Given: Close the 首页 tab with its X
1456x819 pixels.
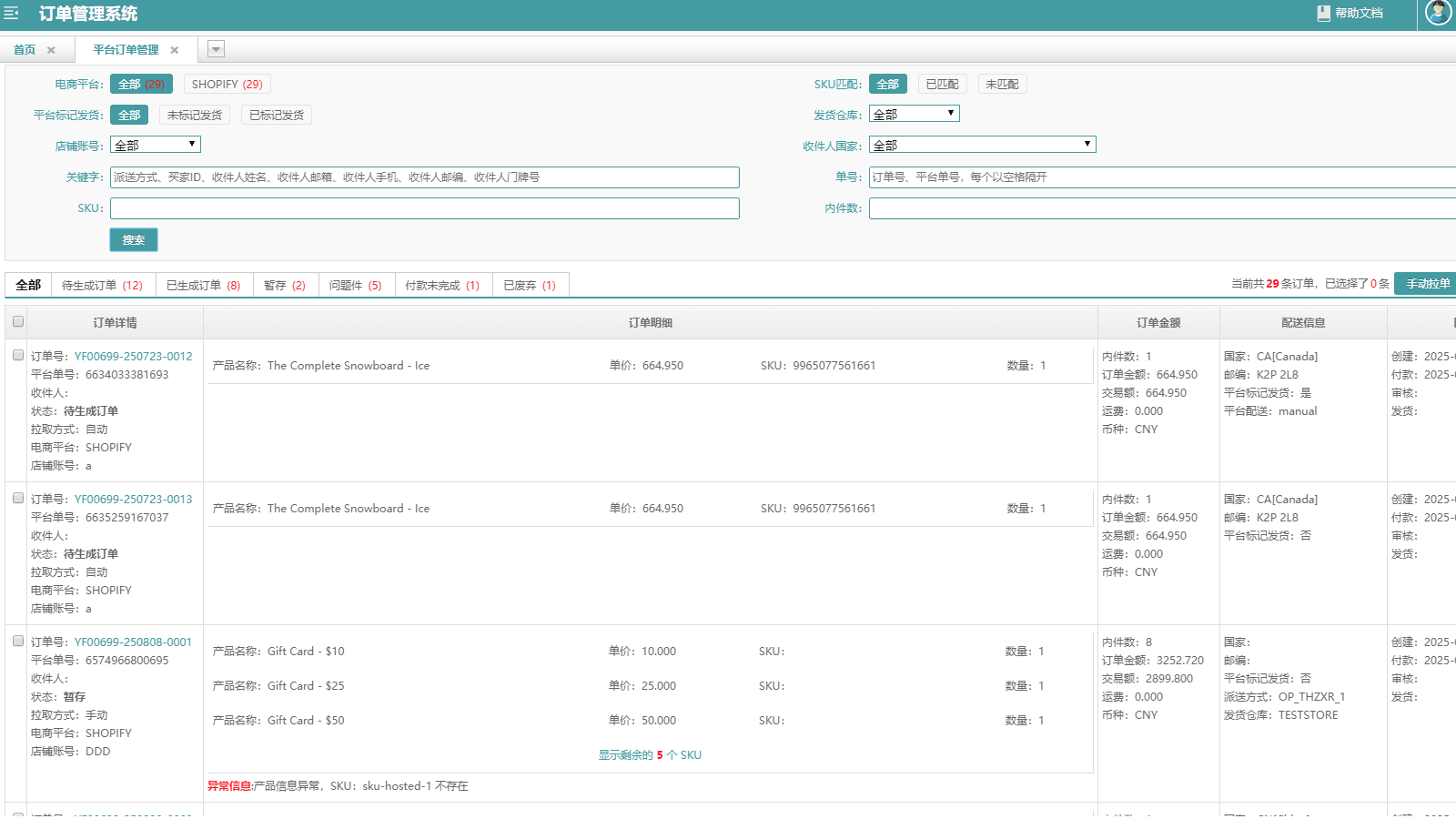Looking at the screenshot, I should [x=51, y=50].
